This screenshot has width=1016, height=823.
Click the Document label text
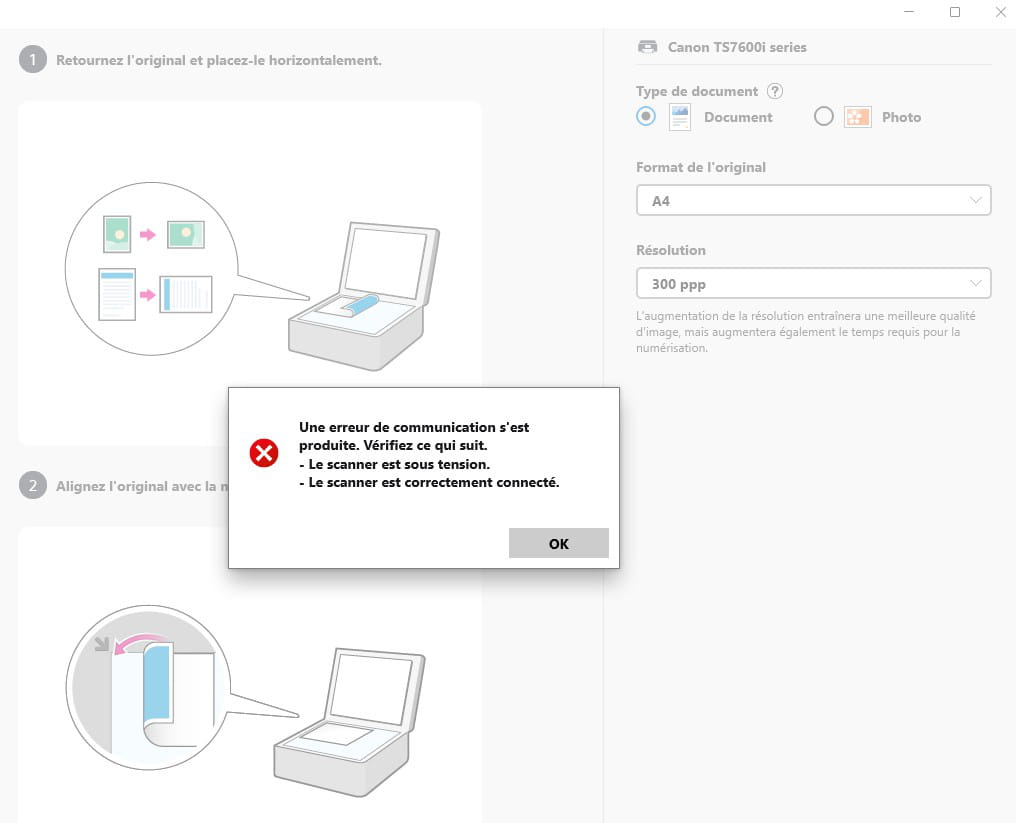pos(738,117)
